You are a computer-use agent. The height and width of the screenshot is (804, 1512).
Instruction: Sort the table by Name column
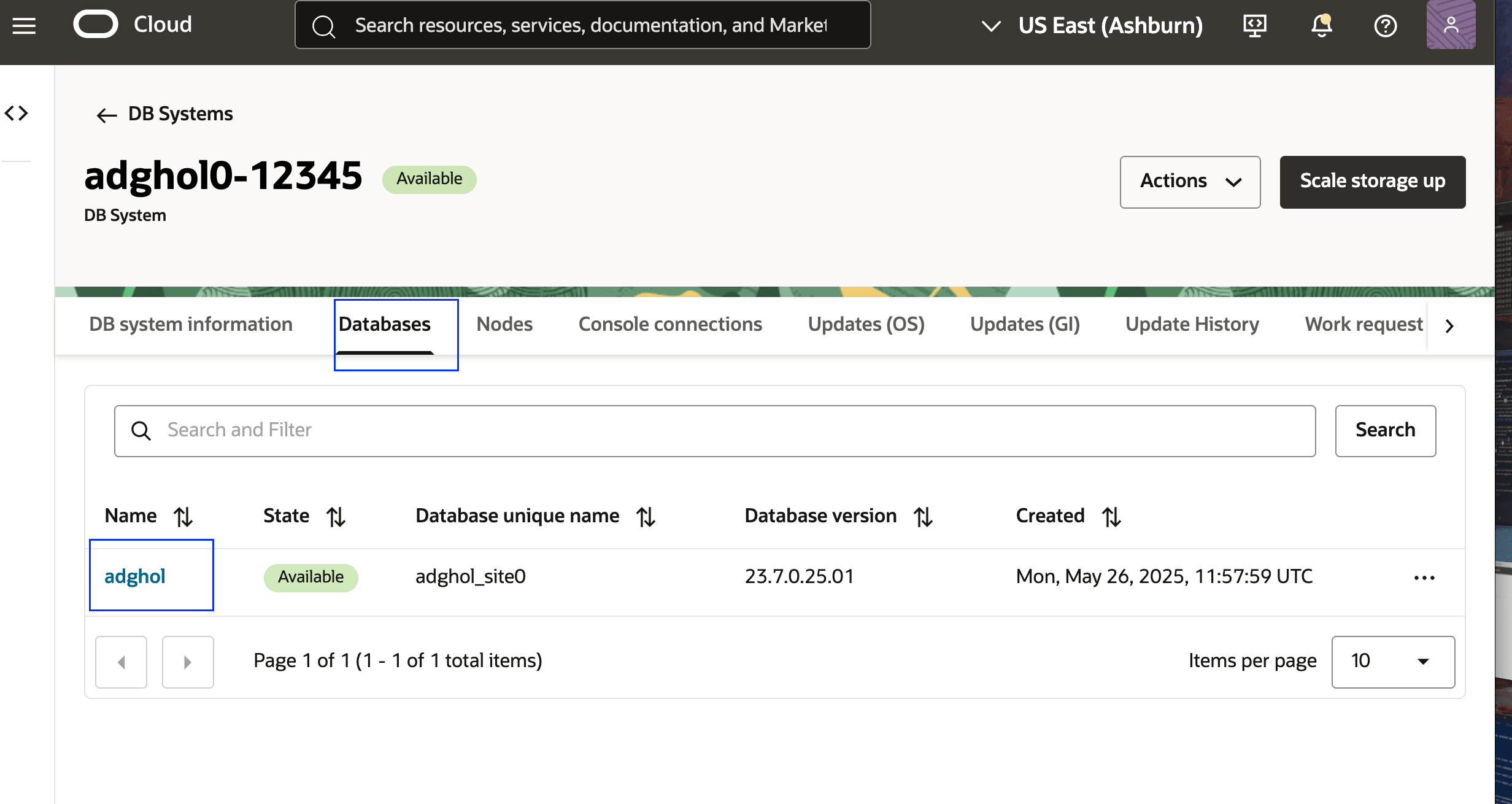coord(183,517)
